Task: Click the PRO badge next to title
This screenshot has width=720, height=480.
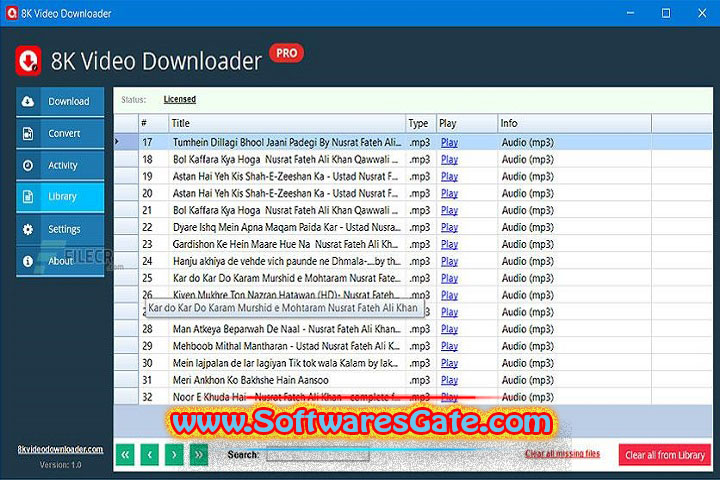Action: [x=286, y=53]
